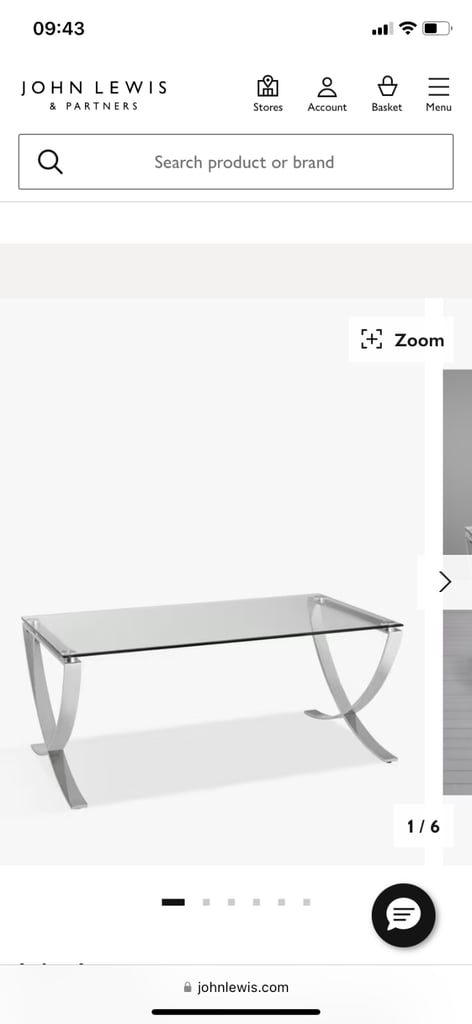Tap the johnlewis.com address bar
The width and height of the screenshot is (472, 1024).
click(x=236, y=987)
